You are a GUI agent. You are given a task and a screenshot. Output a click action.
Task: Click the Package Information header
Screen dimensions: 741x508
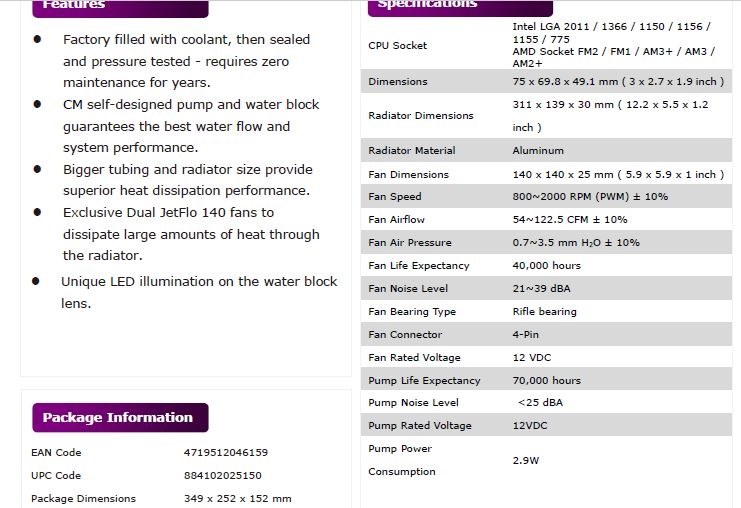[117, 418]
